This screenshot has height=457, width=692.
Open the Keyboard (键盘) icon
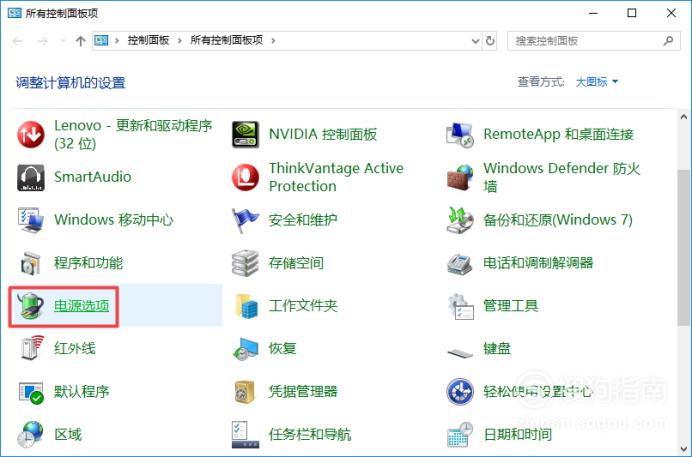coord(460,353)
